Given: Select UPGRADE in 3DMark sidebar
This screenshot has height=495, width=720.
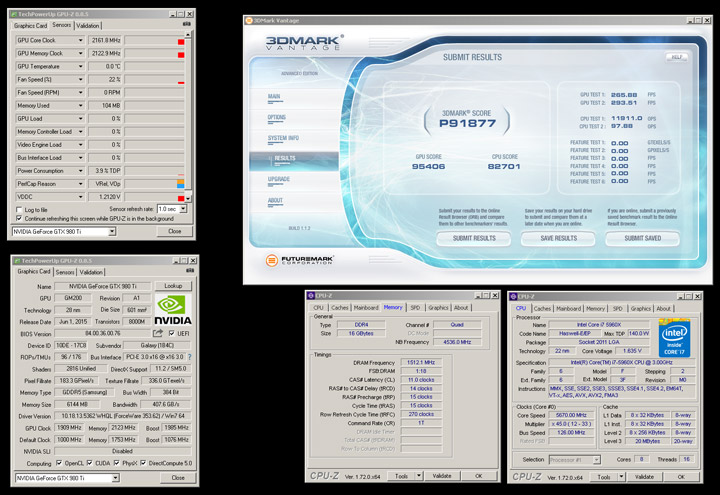Looking at the screenshot, I should click(279, 179).
